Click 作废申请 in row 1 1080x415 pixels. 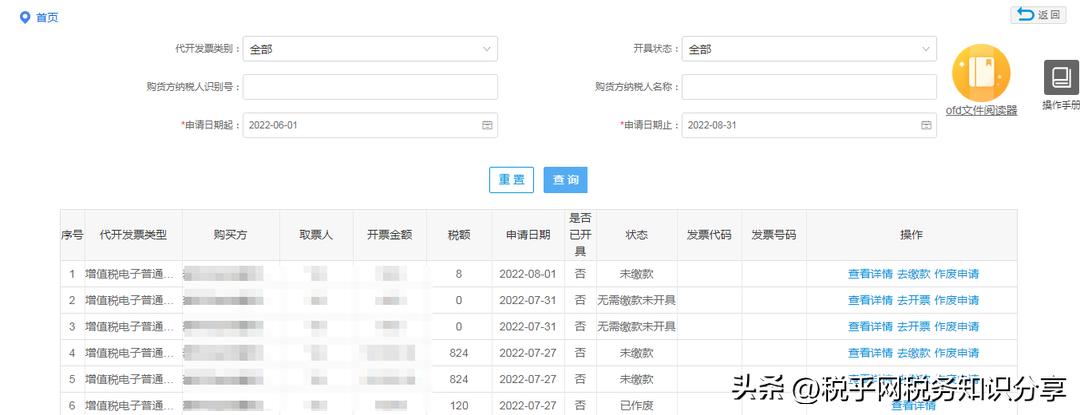coord(956,274)
